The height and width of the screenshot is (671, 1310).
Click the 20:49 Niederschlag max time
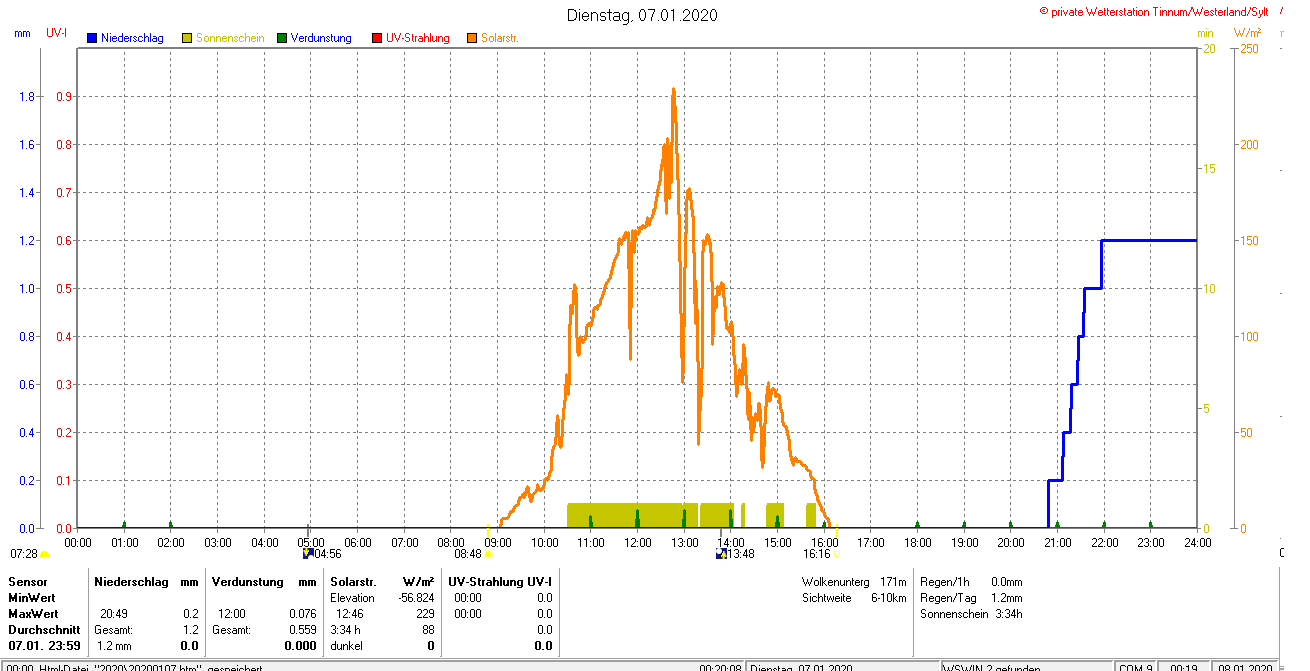tap(113, 613)
